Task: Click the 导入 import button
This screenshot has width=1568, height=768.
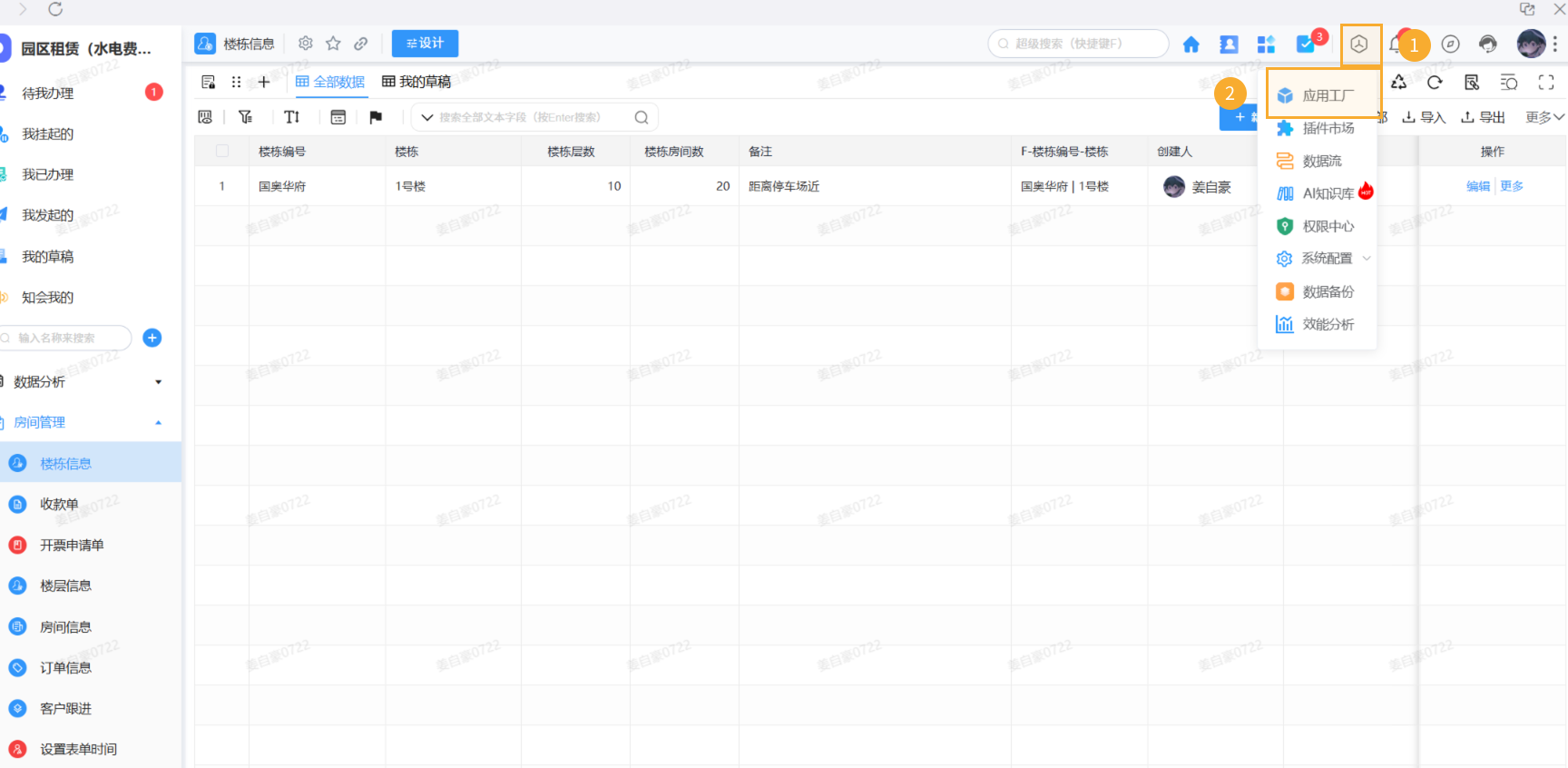Action: [x=1424, y=117]
